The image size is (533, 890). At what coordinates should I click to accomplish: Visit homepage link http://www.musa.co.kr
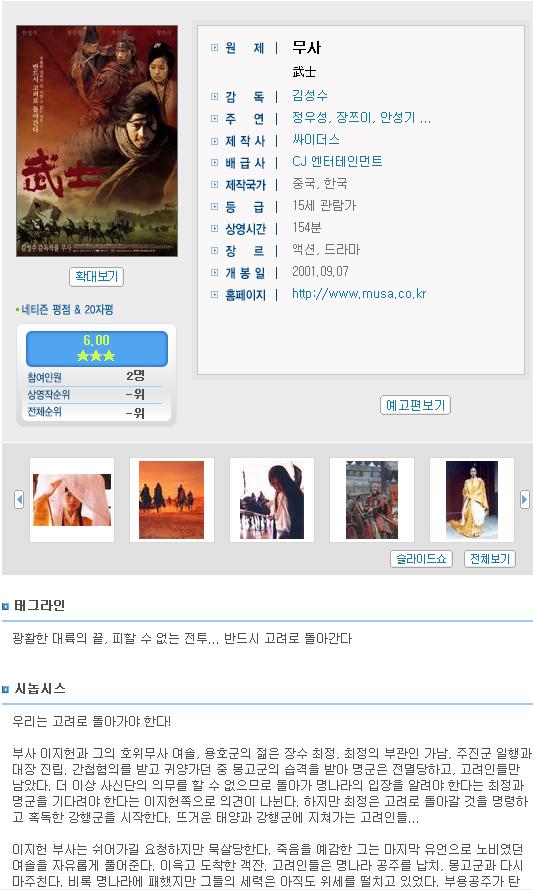coord(359,293)
